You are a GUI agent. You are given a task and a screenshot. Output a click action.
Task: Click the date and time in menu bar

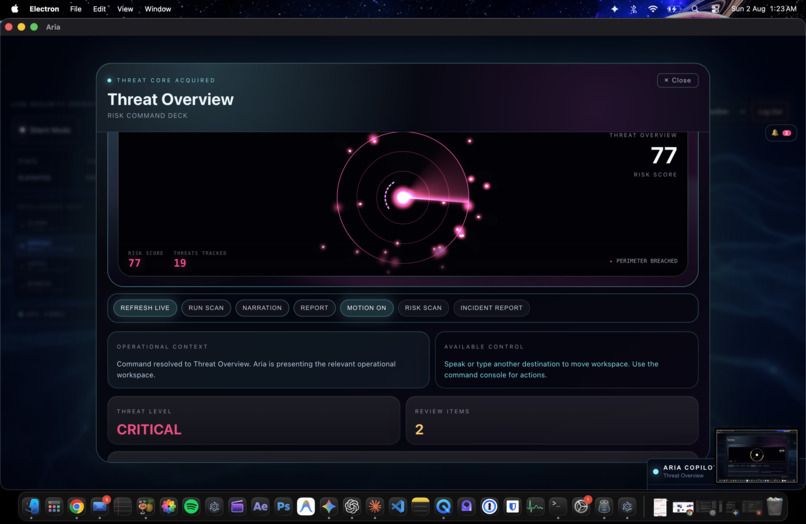click(764, 9)
